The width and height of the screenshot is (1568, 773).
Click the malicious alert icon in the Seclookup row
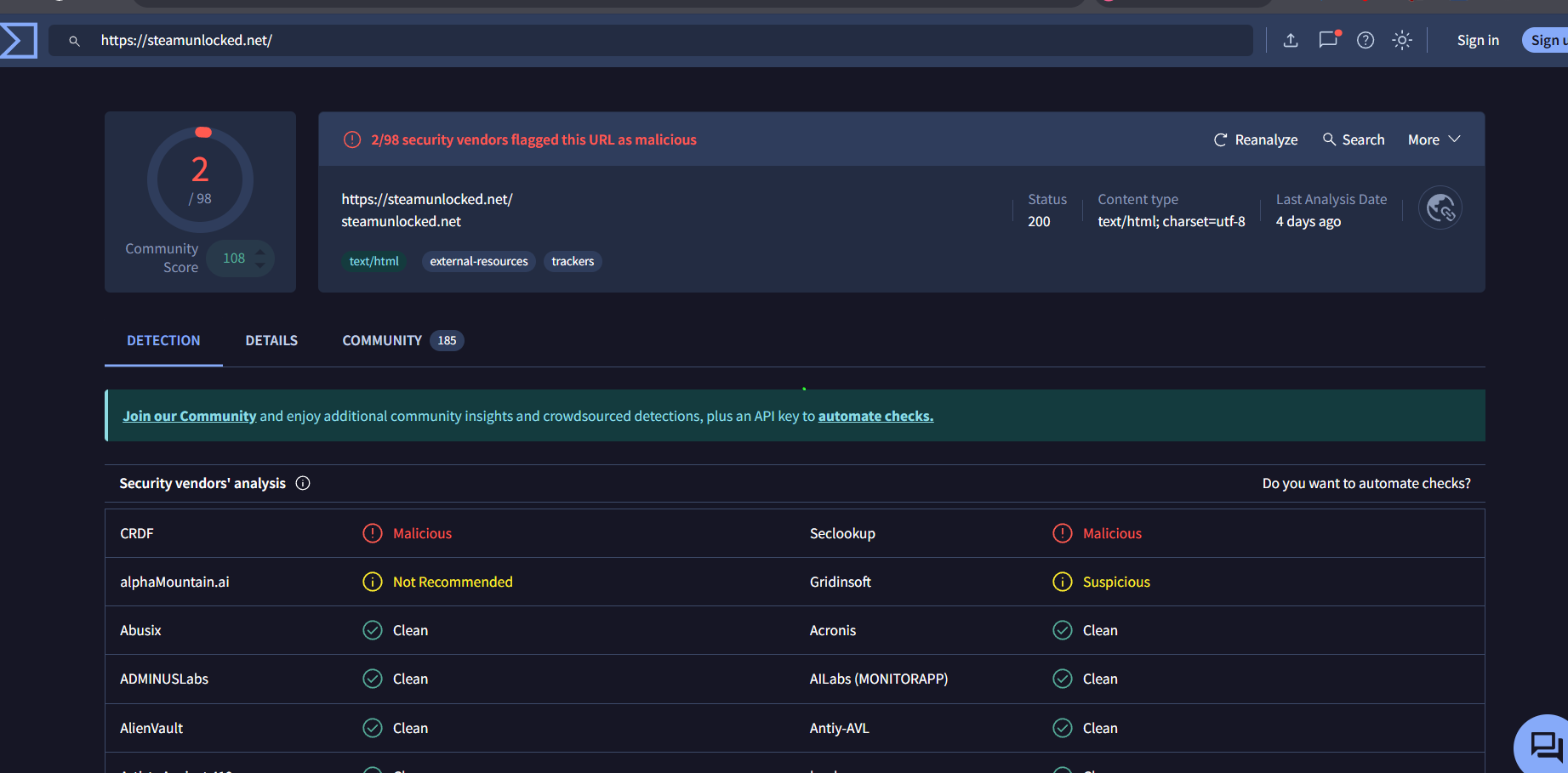1063,533
